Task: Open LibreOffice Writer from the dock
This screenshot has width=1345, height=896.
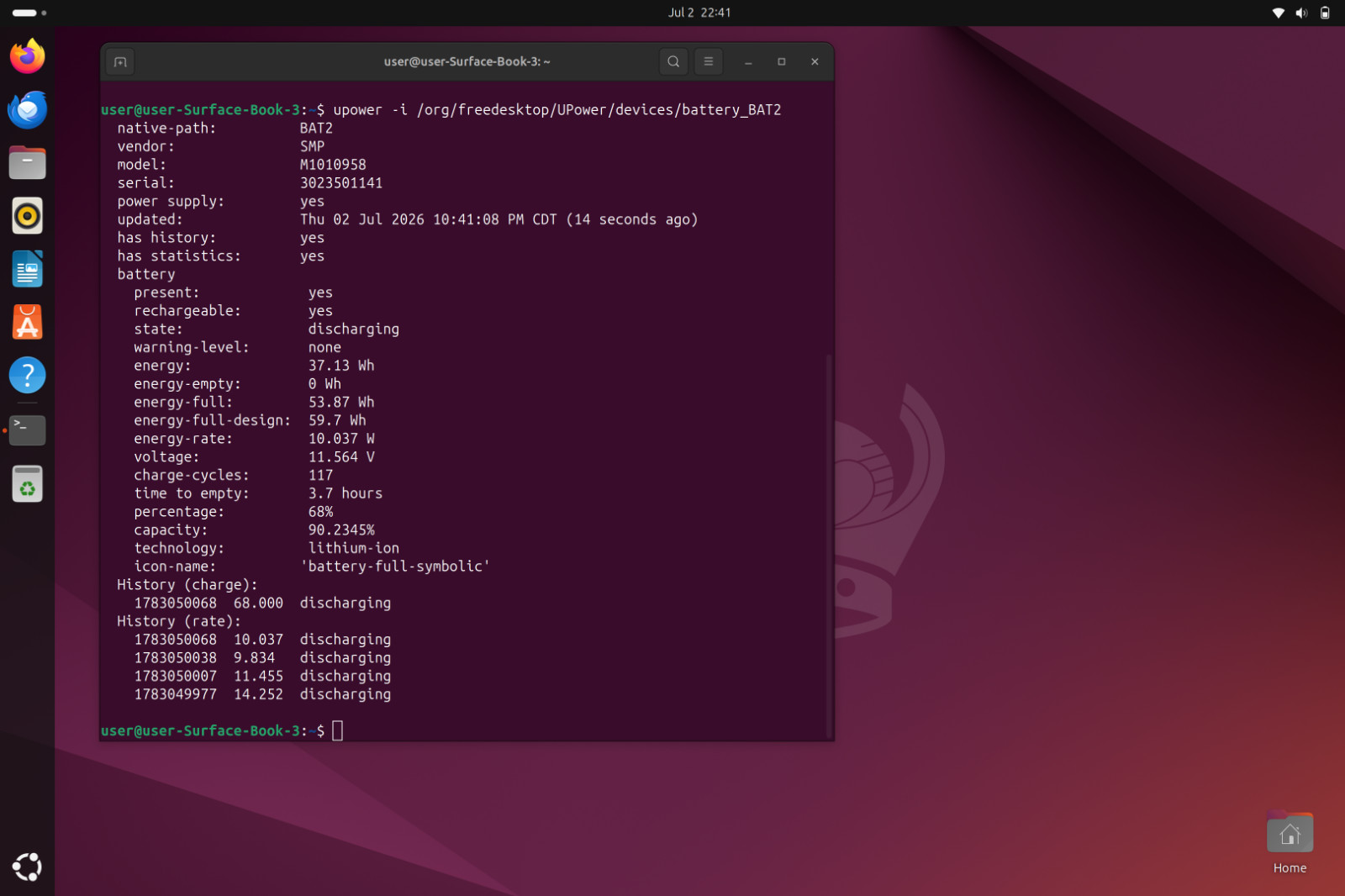Action: pos(28,269)
